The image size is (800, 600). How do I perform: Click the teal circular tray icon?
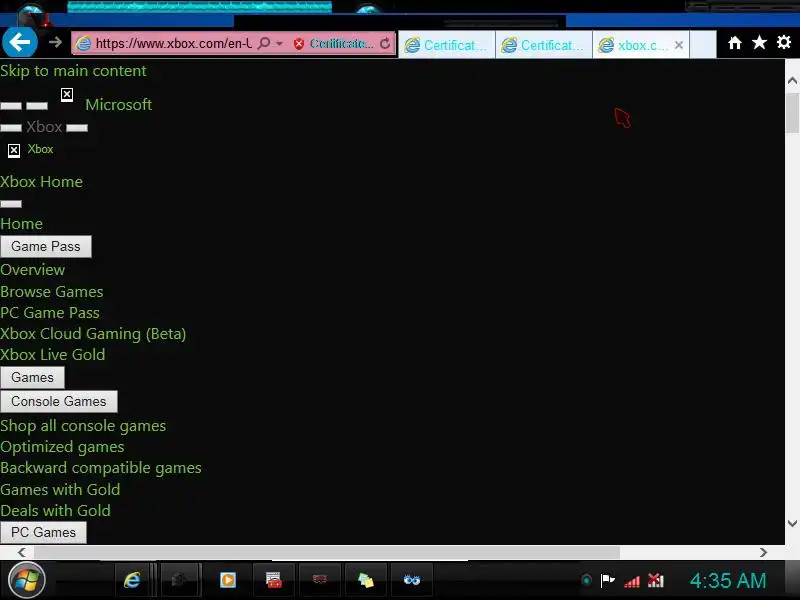[586, 580]
